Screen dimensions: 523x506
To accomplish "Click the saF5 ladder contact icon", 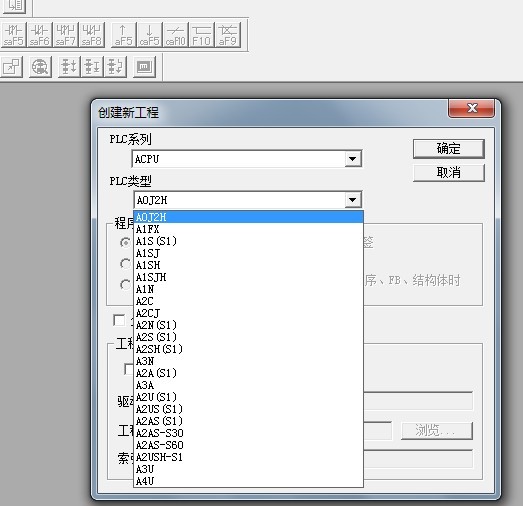I will point(14,35).
